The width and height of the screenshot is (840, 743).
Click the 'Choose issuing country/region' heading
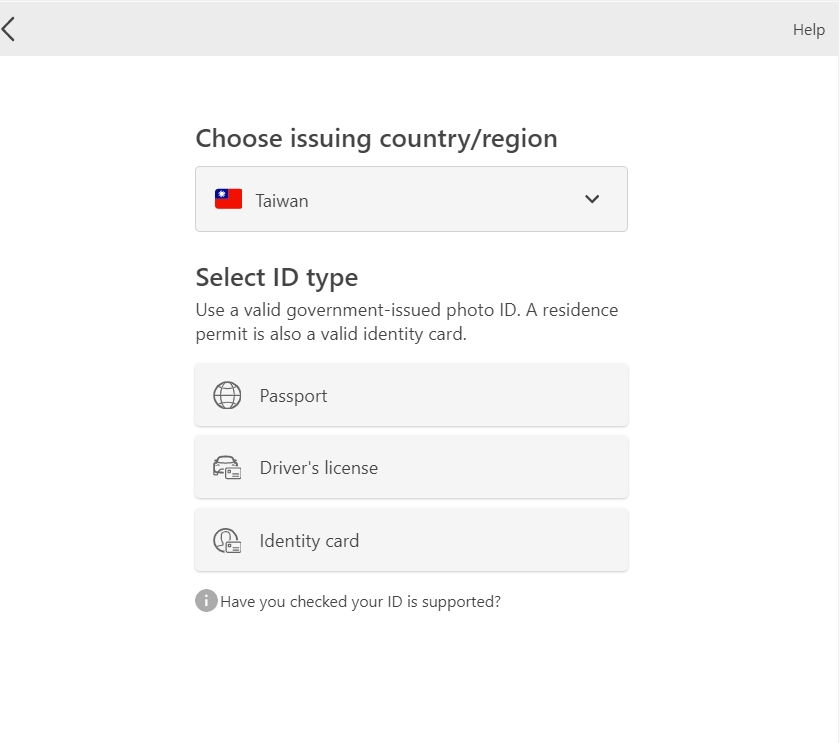377,139
